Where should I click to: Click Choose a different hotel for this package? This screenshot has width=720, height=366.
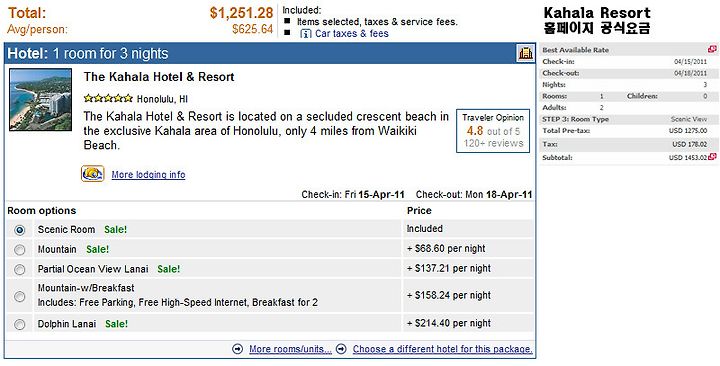[x=443, y=349]
